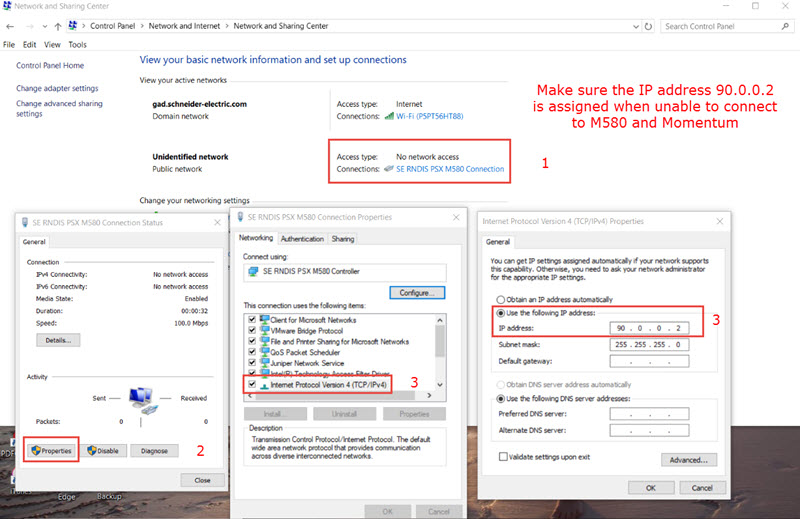
Task: Switch to the Sharing tab
Action: point(343,239)
